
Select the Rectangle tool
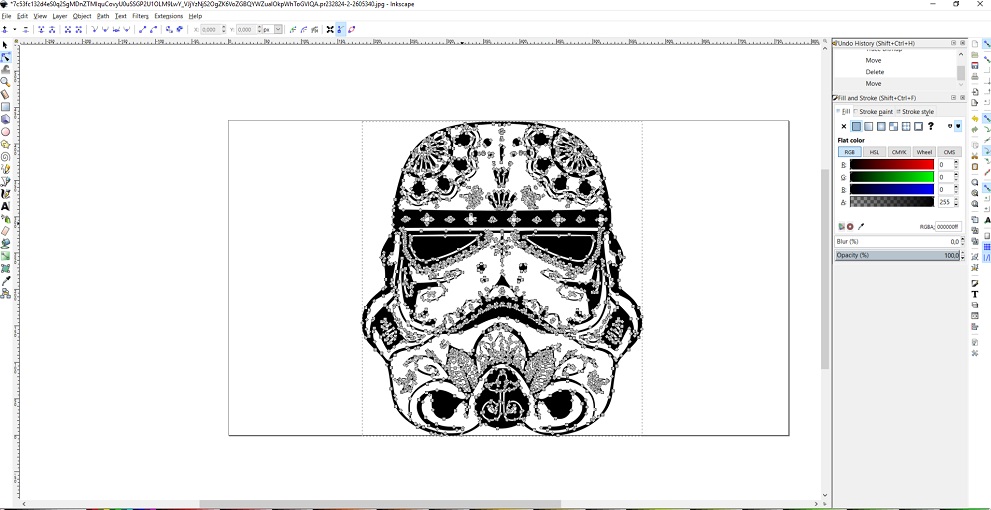[5, 107]
